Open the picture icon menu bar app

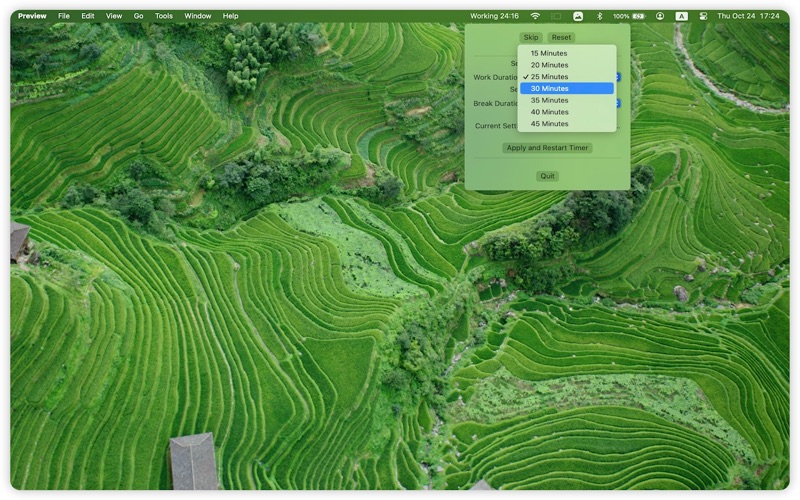coord(578,16)
